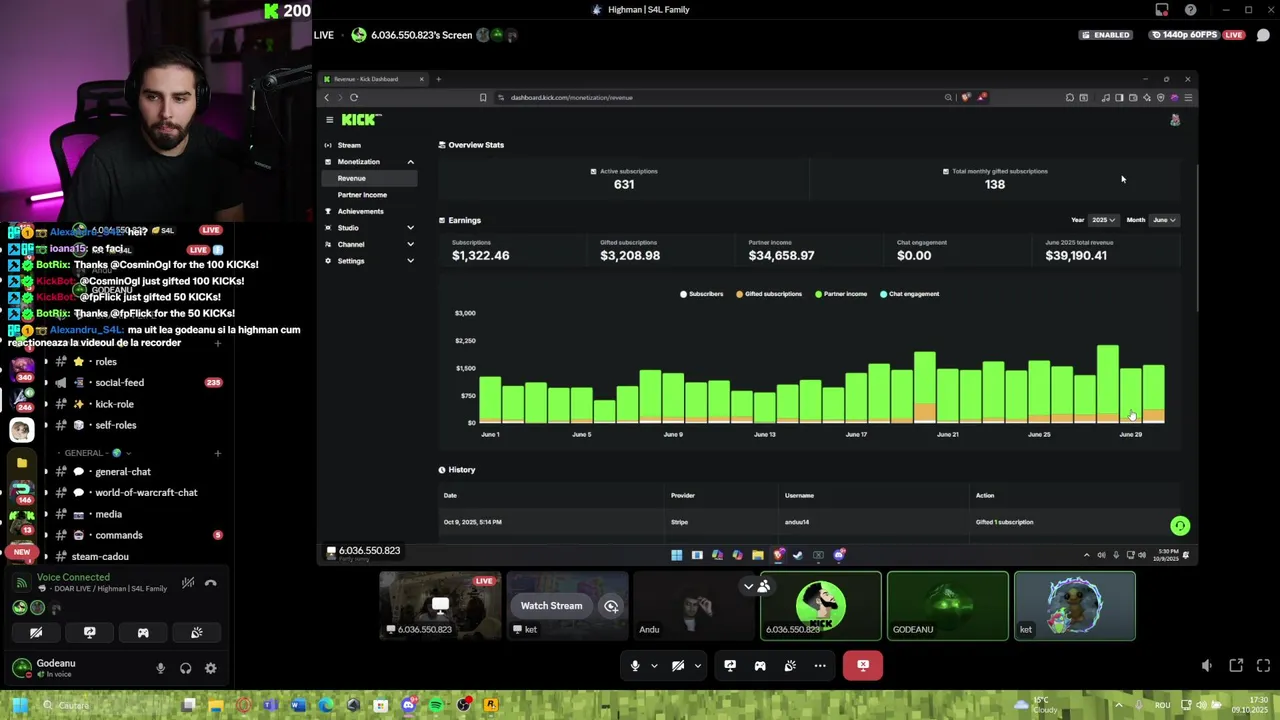Collapse the participants strip chevron
Image resolution: width=1280 pixels, height=720 pixels.
[748, 587]
